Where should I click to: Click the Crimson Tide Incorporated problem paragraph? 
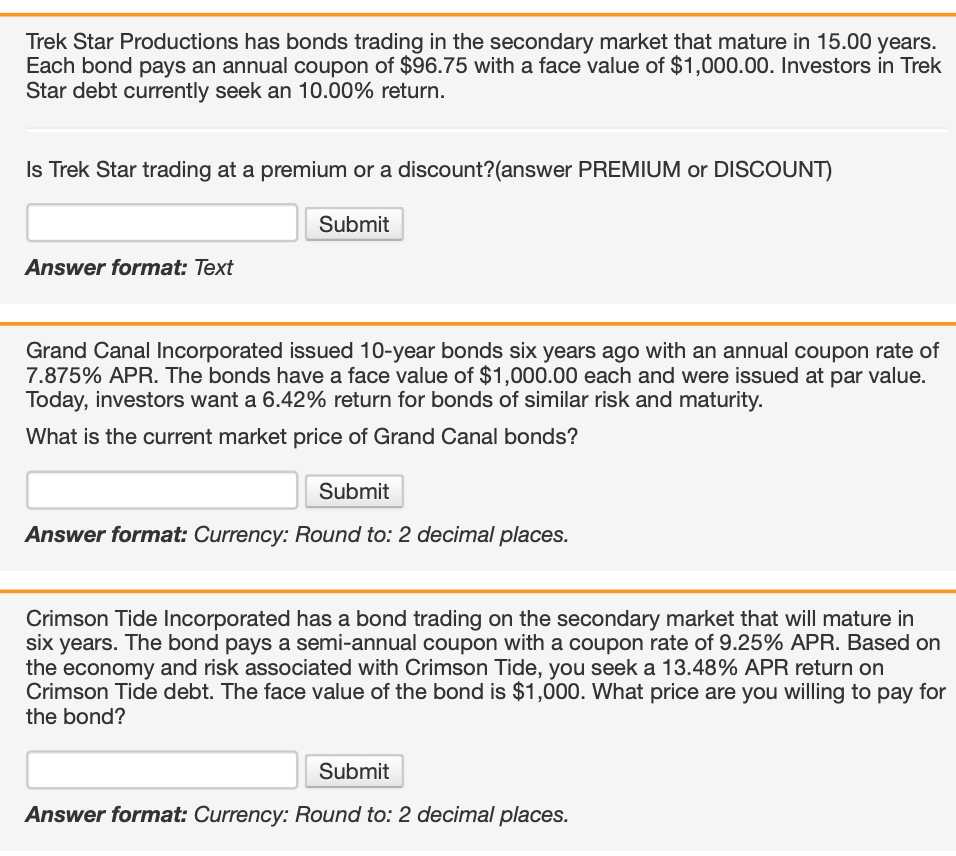[485, 667]
